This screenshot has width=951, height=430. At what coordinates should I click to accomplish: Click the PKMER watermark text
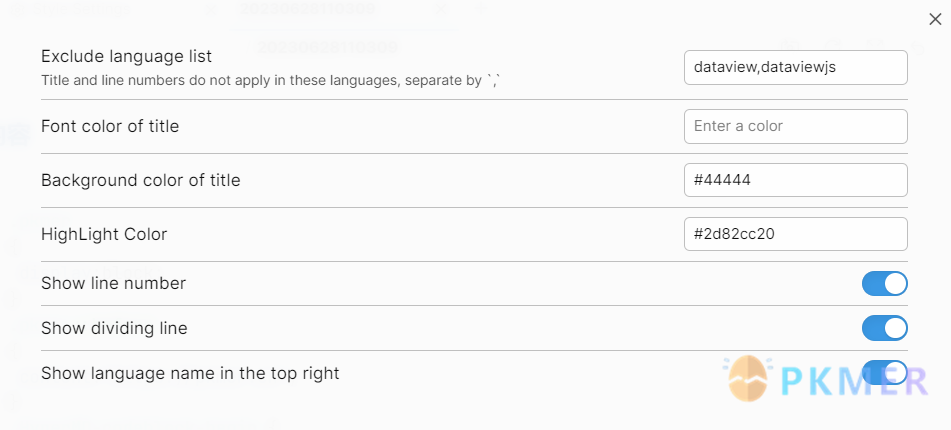coord(855,380)
